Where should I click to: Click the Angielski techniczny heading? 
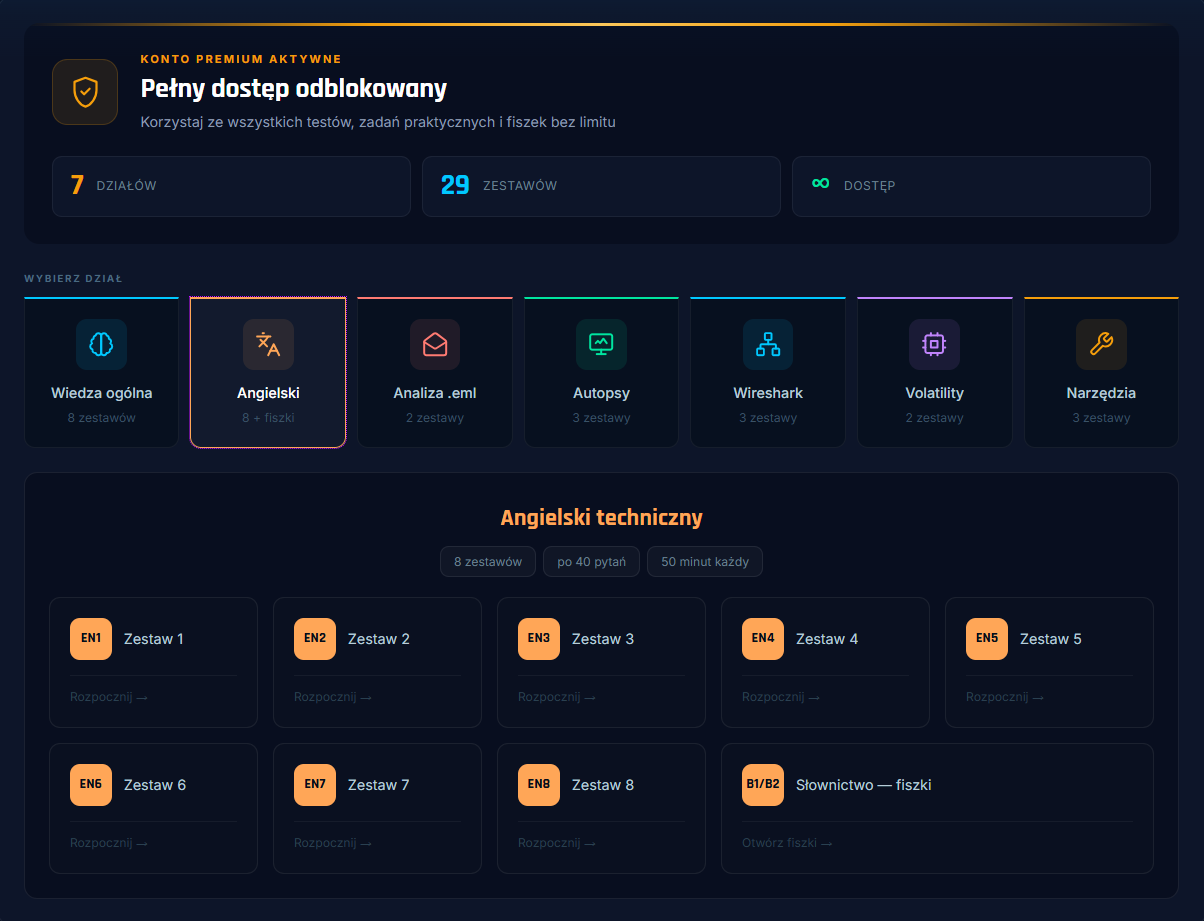(x=601, y=518)
